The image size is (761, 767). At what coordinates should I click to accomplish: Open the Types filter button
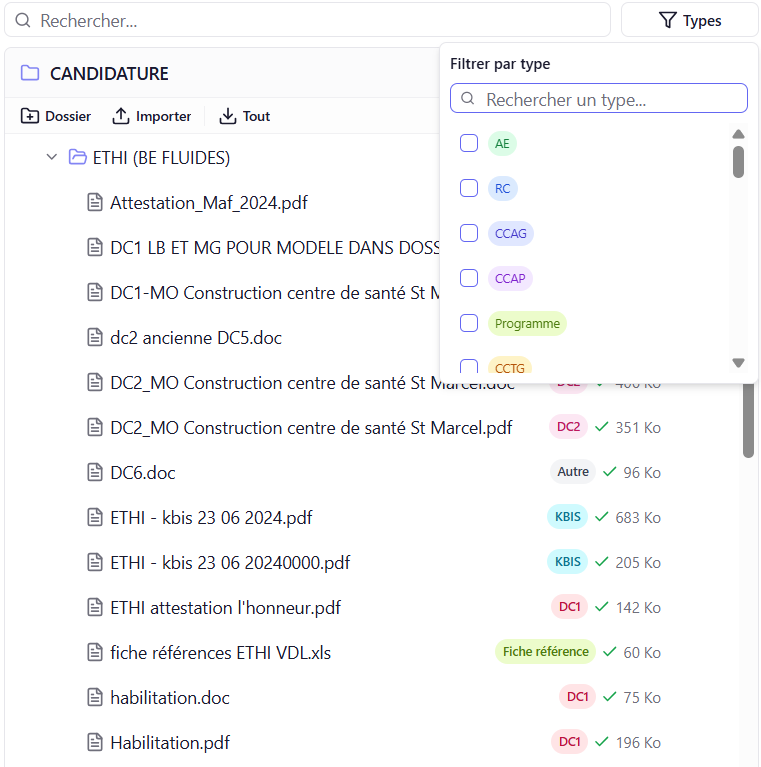point(690,21)
